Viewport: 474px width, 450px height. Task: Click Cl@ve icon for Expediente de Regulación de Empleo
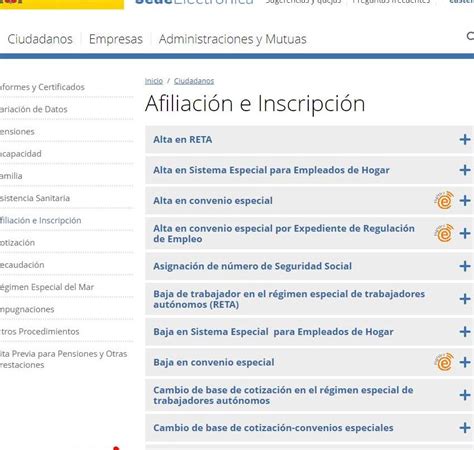click(x=444, y=233)
